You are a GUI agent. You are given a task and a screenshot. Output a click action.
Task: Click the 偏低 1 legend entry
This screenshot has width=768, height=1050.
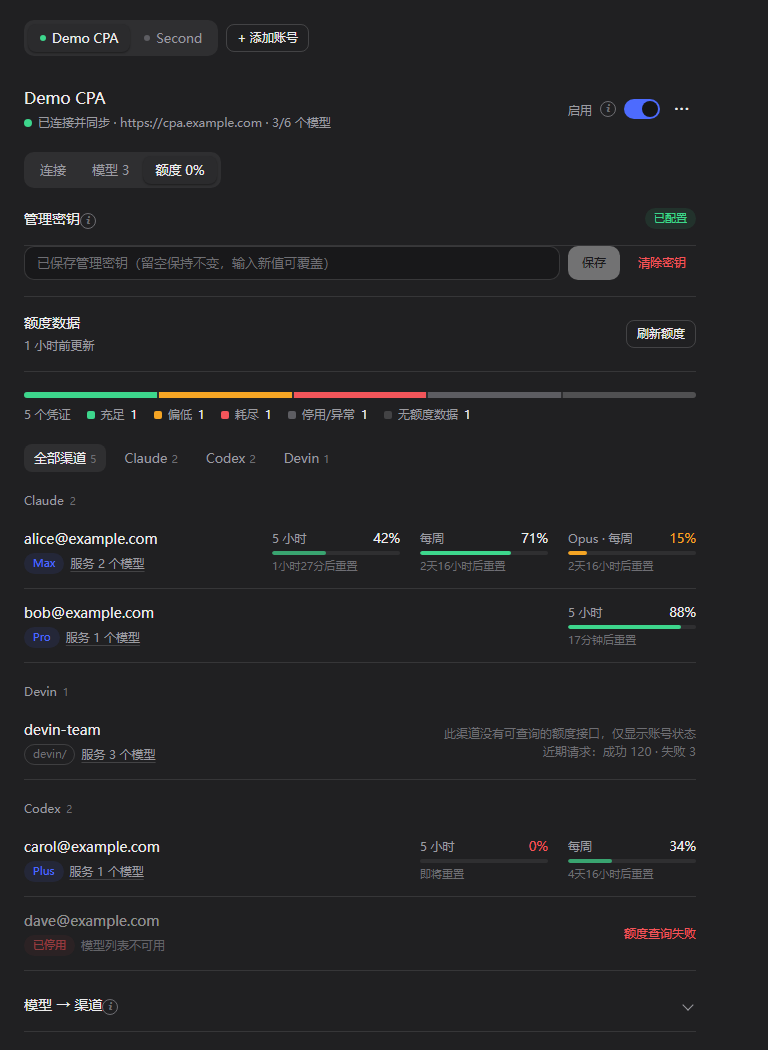(x=179, y=415)
